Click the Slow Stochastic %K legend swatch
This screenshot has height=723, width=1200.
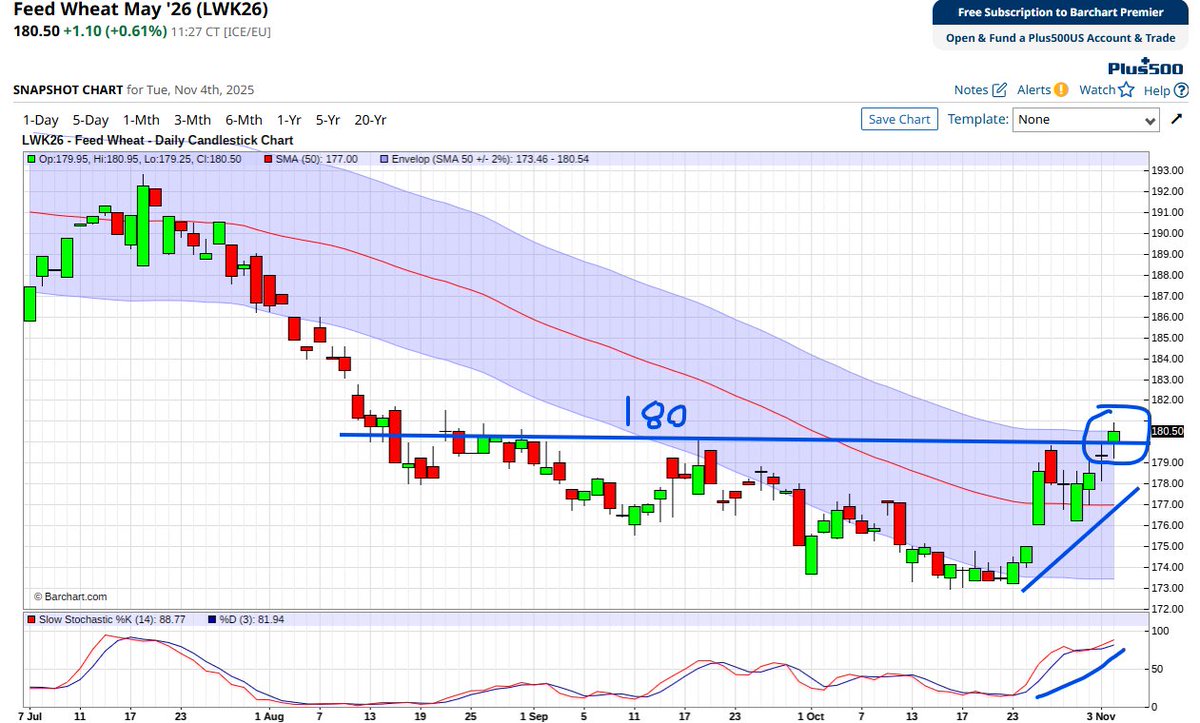click(33, 621)
